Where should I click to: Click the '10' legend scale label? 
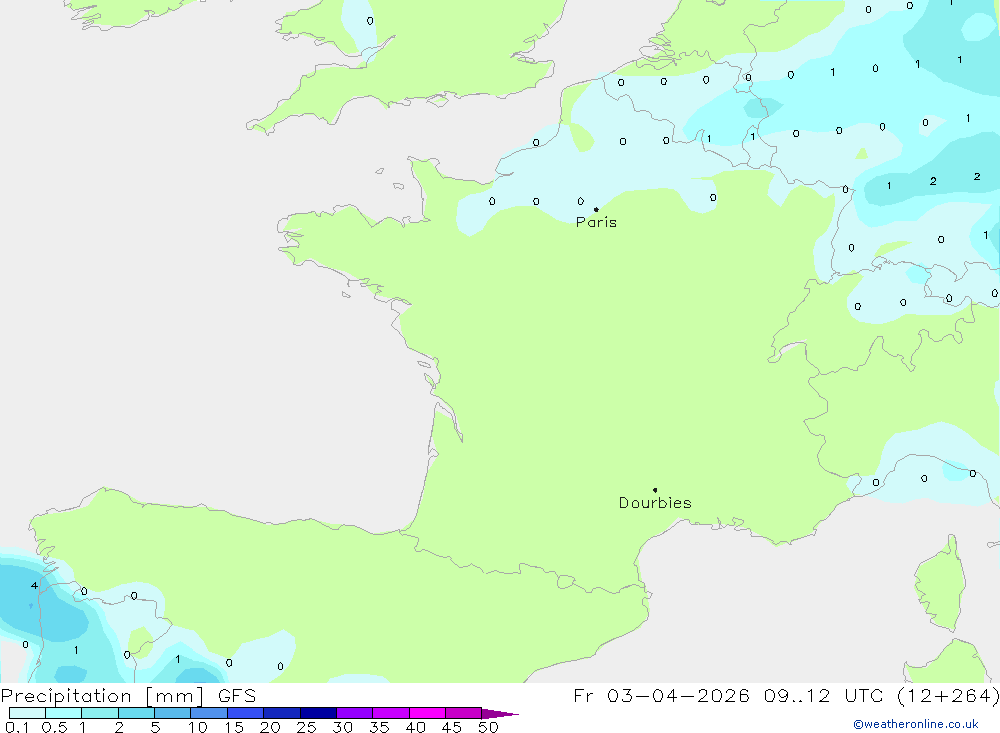point(198,727)
